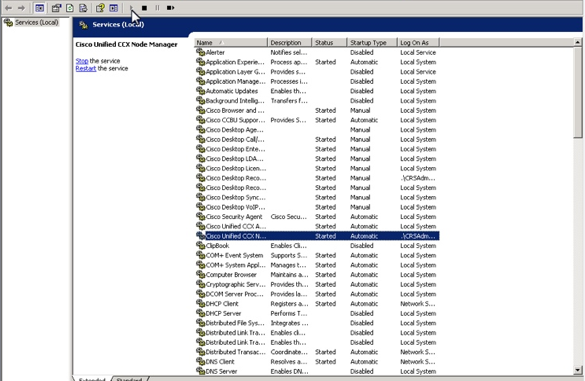This screenshot has width=585, height=381.
Task: Click the gear icon of Application Layer G... service
Action: (x=200, y=72)
